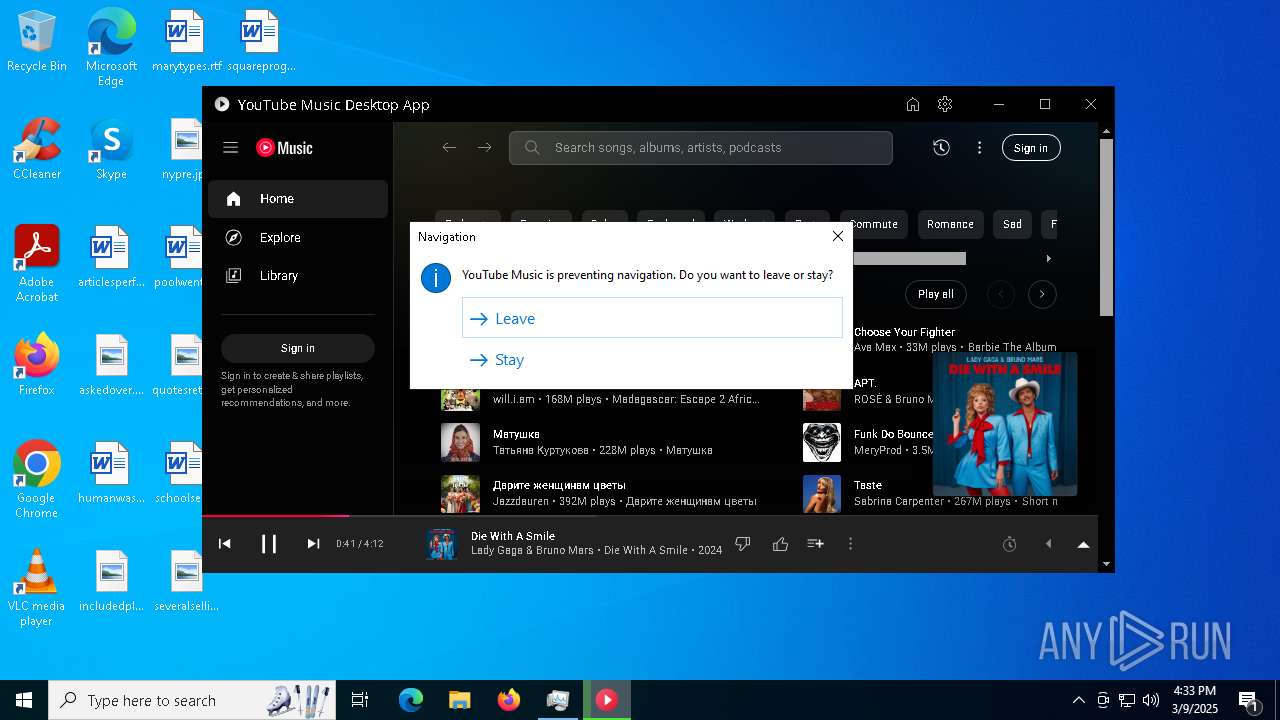Add current song to playlist icon
Viewport: 1280px width, 720px height.
point(815,543)
